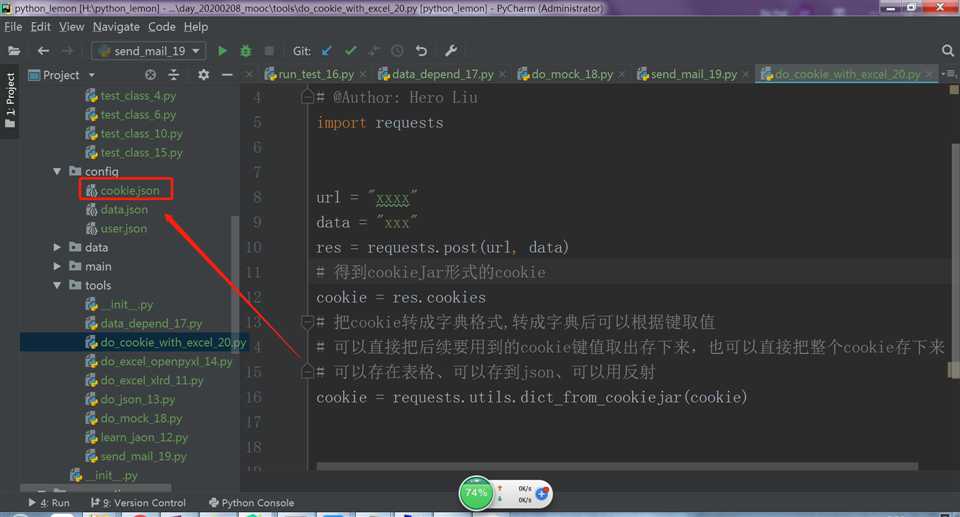Open Search Everywhere magnifier icon
The height and width of the screenshot is (517, 960).
click(x=947, y=51)
